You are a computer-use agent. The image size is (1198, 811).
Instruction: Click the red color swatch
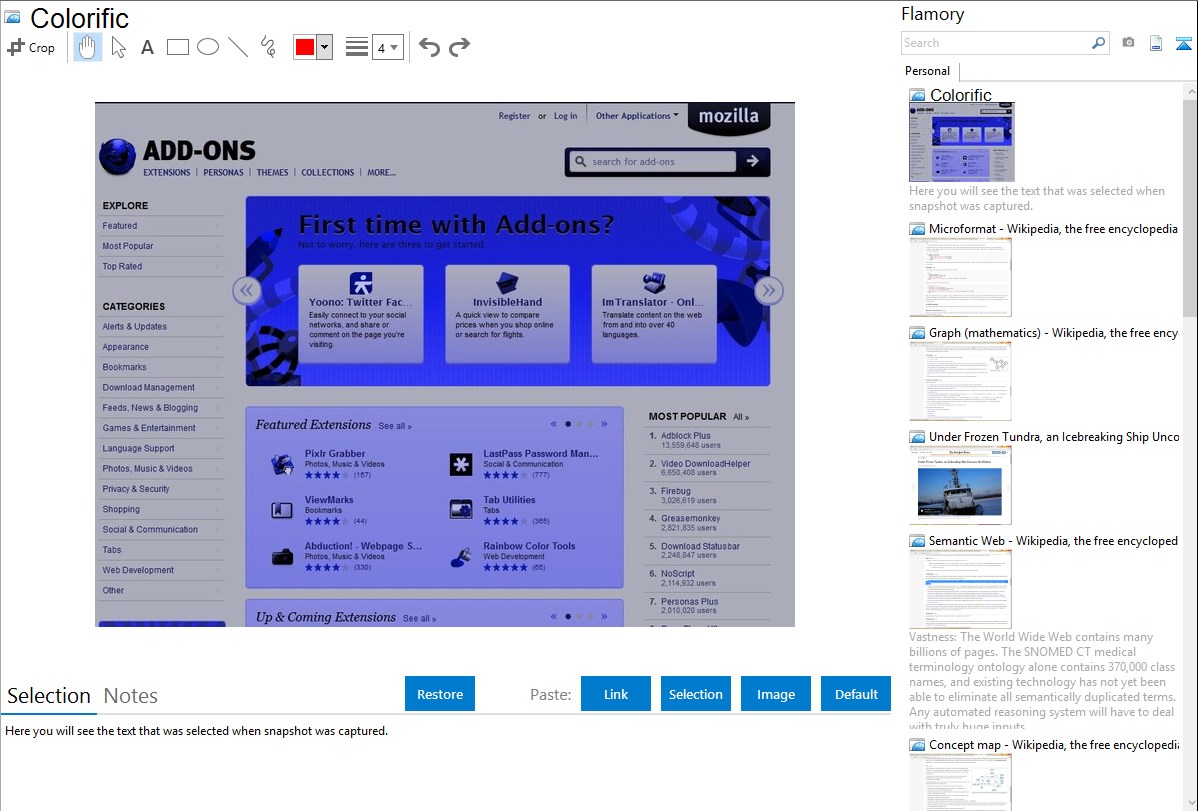tap(305, 47)
